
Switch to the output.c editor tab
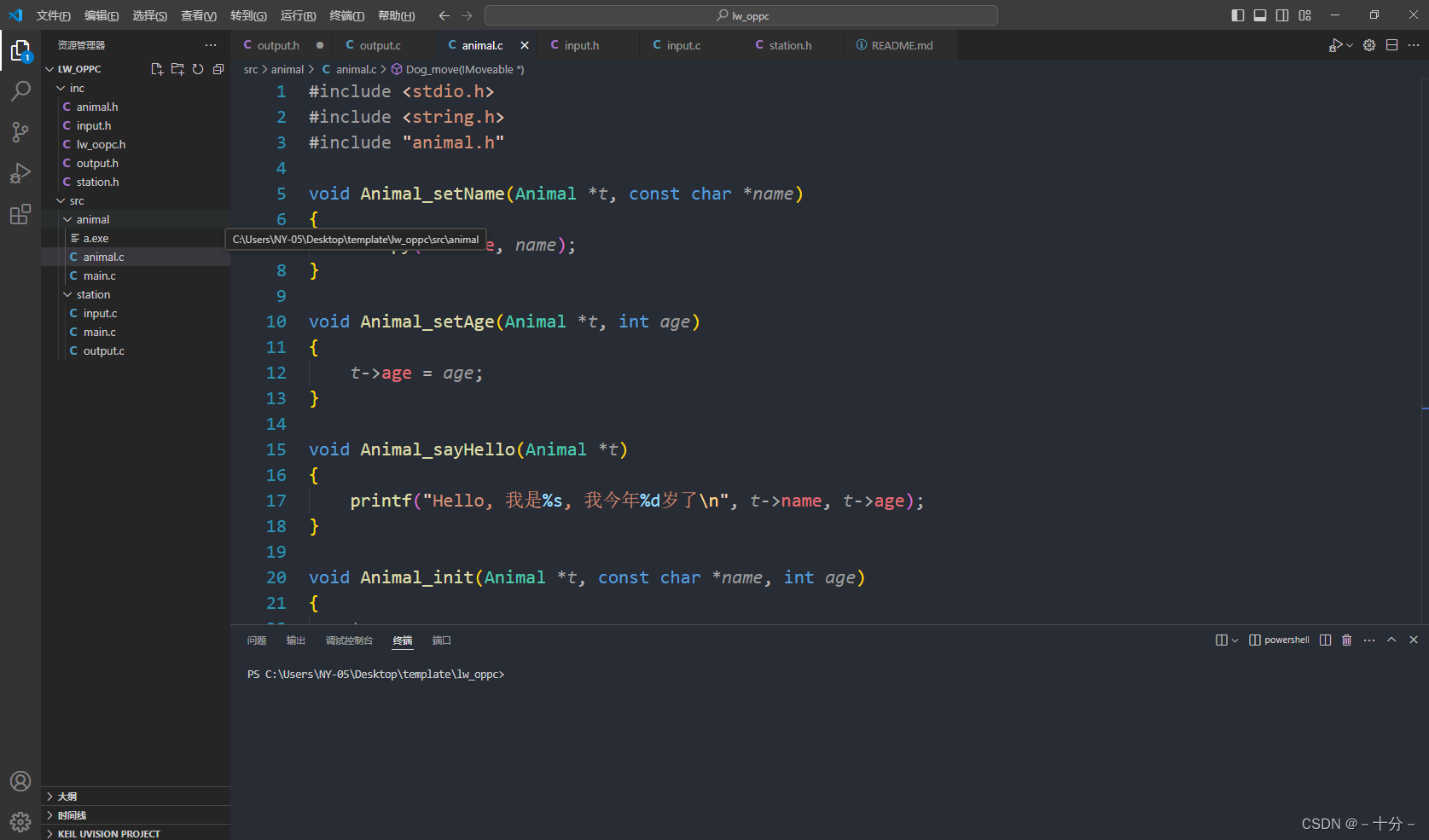[384, 45]
